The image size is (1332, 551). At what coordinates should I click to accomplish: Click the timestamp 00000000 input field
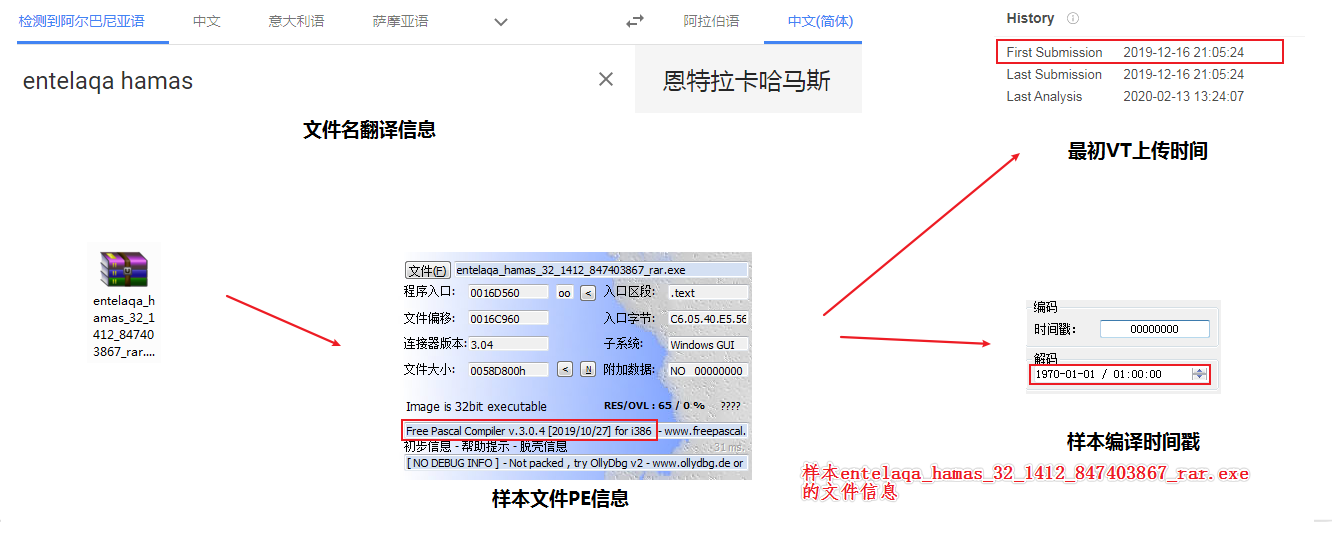point(1154,329)
